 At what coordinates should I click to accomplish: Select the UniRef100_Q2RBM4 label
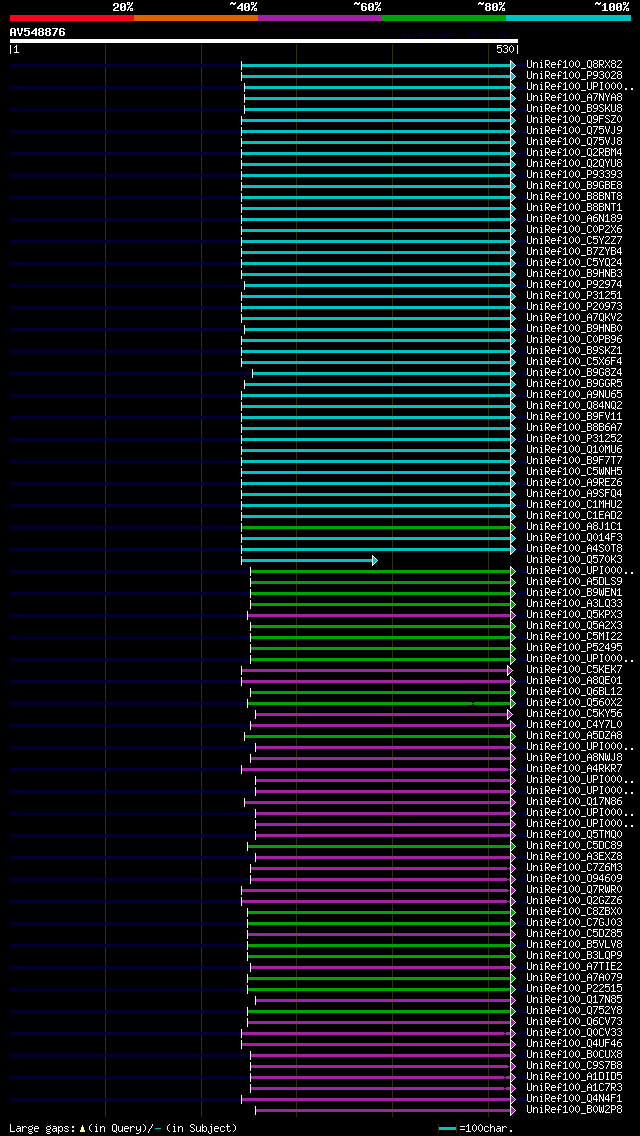[574, 152]
